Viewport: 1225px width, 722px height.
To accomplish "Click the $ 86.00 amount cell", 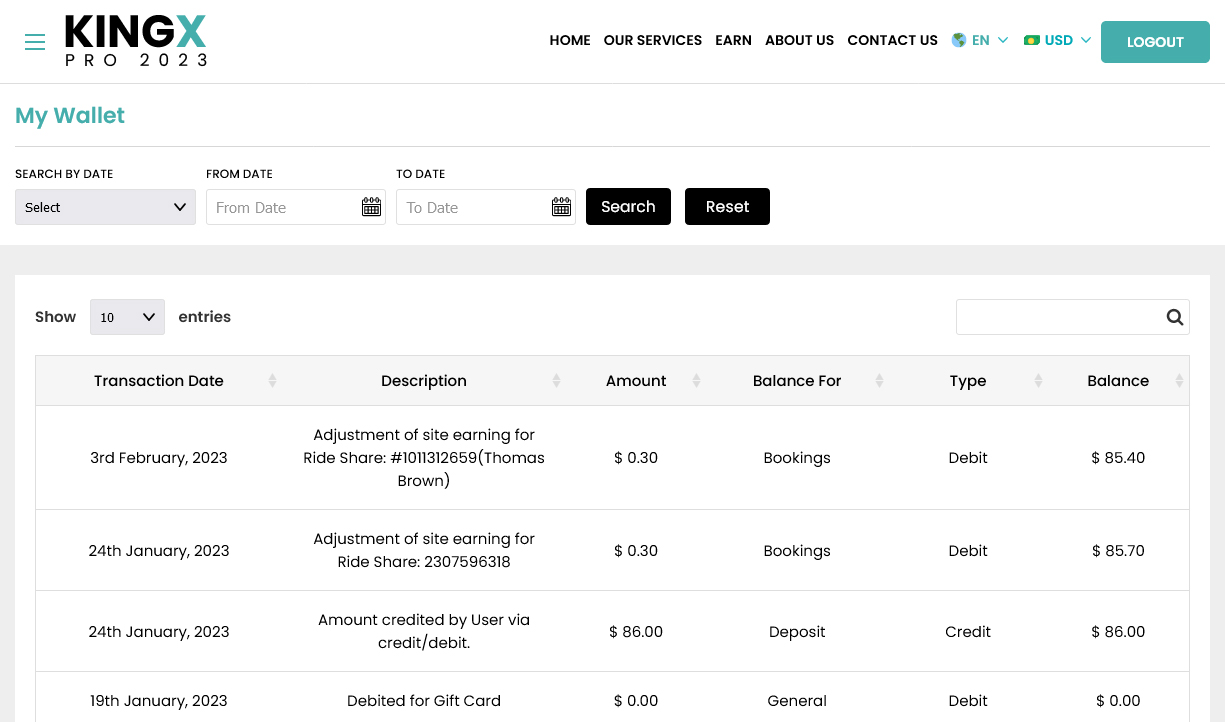I will [636, 632].
